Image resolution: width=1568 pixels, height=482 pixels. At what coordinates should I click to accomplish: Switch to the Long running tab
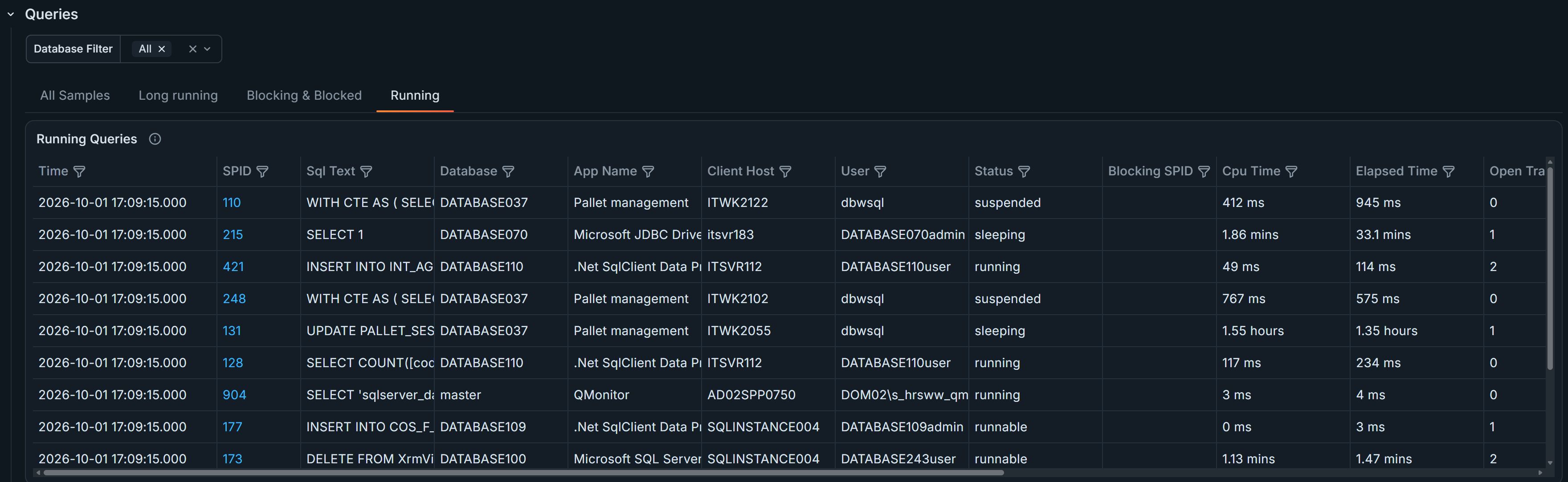[178, 95]
